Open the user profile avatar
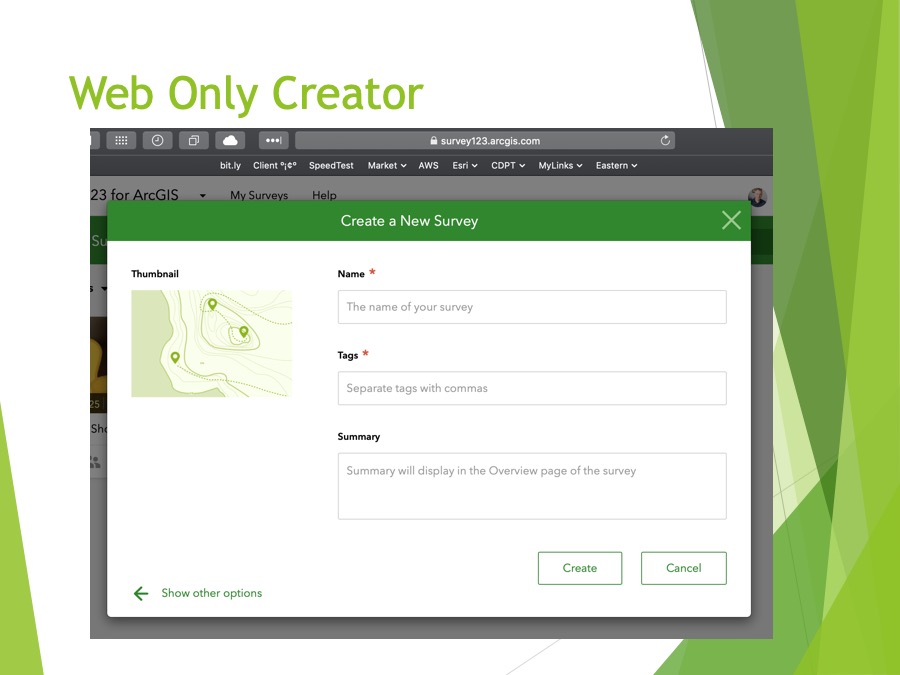 pos(757,197)
